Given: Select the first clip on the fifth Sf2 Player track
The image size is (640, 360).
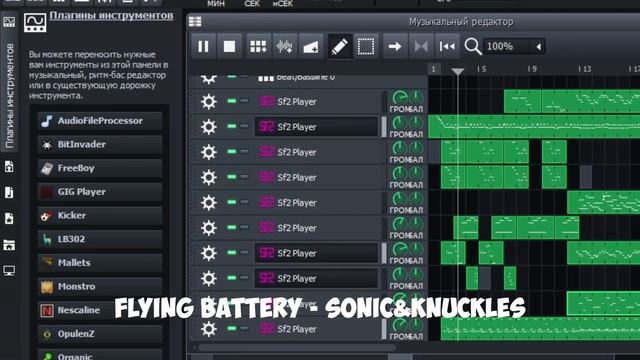Looking at the screenshot, I should point(603,202).
